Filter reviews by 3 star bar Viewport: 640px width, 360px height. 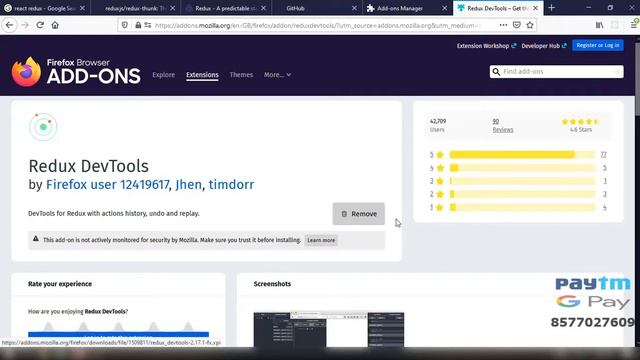522,181
